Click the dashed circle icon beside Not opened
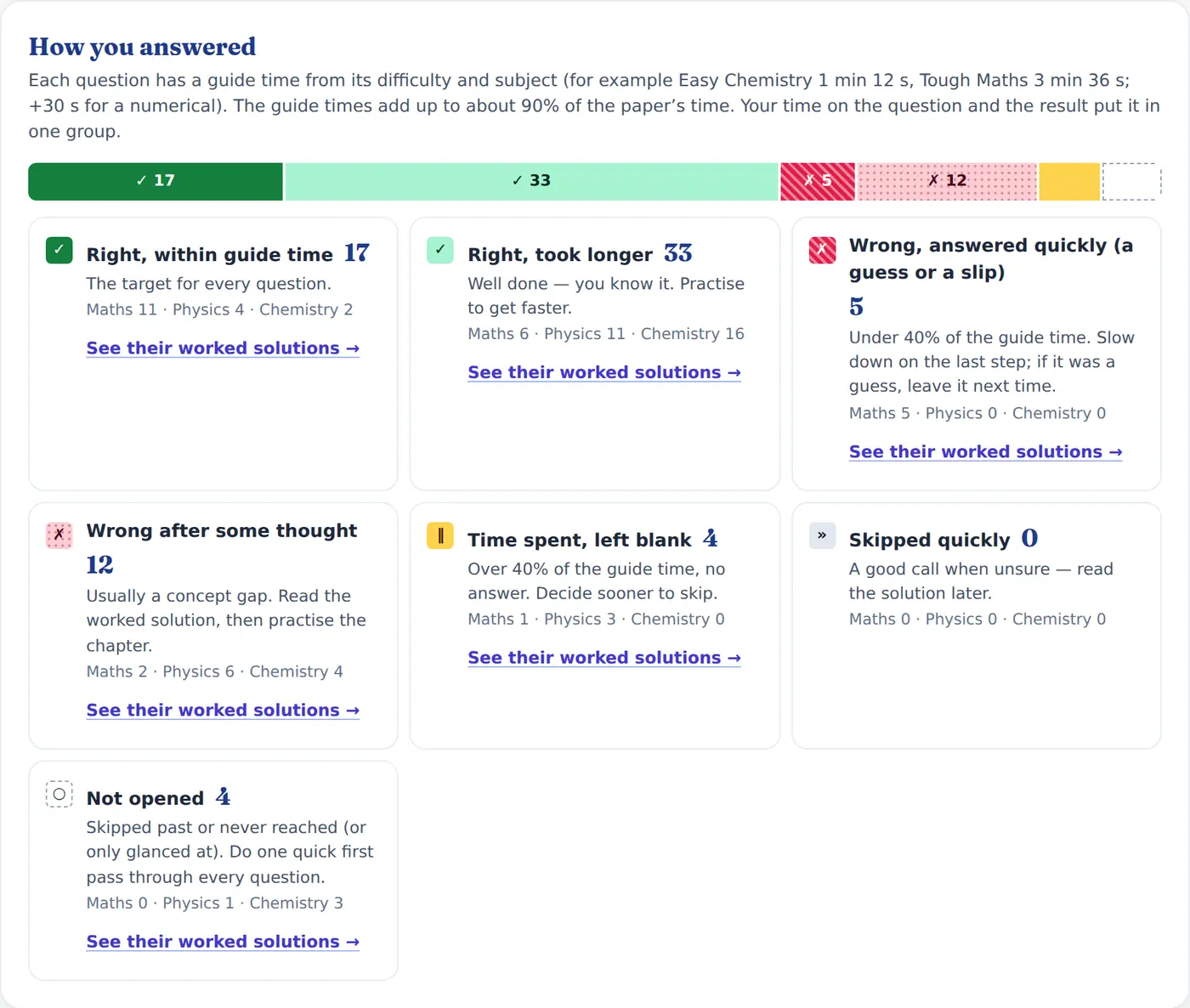The image size is (1190, 1008). coord(59,794)
